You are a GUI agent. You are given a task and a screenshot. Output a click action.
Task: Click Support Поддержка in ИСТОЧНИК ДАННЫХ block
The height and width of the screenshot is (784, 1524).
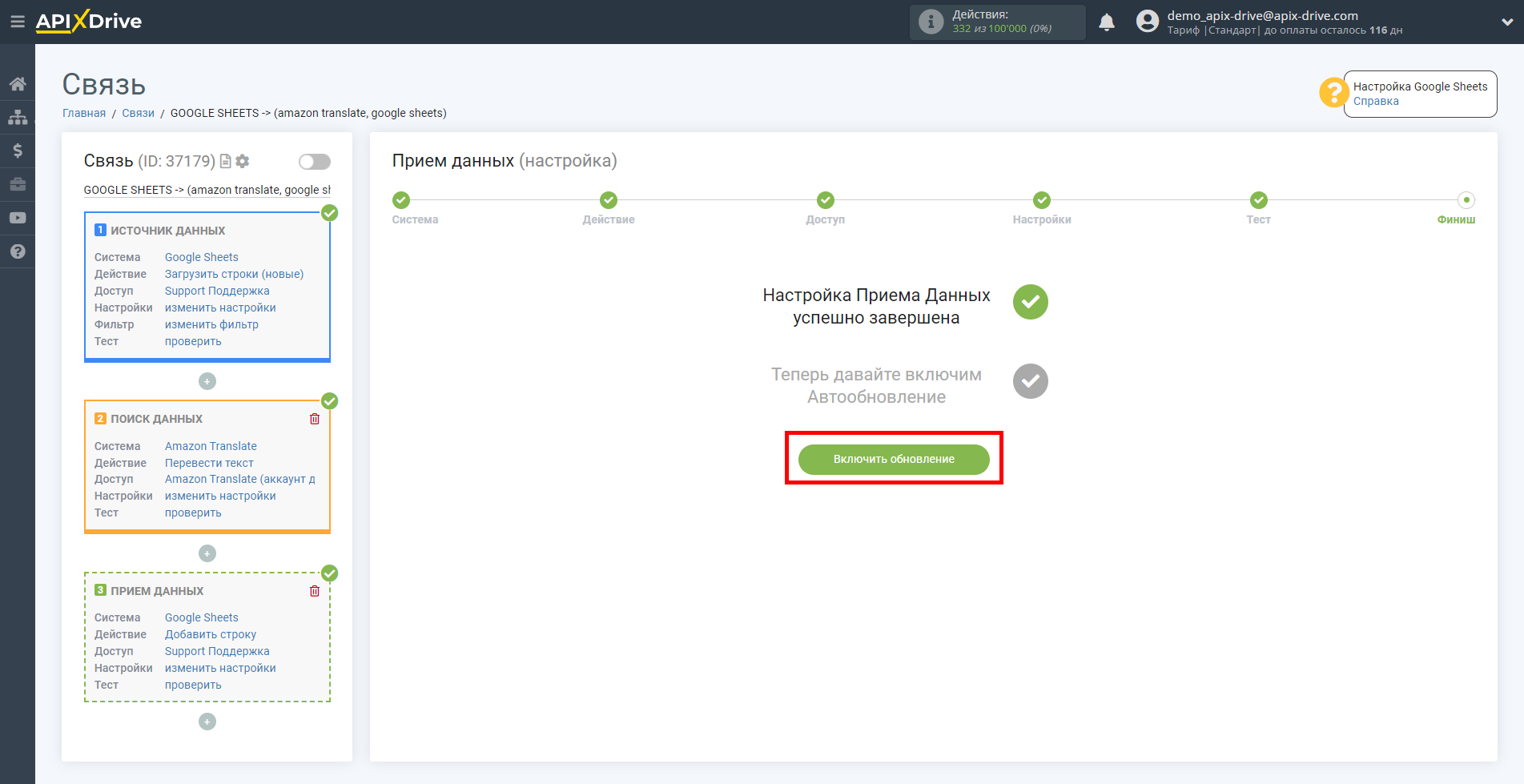[x=217, y=291]
